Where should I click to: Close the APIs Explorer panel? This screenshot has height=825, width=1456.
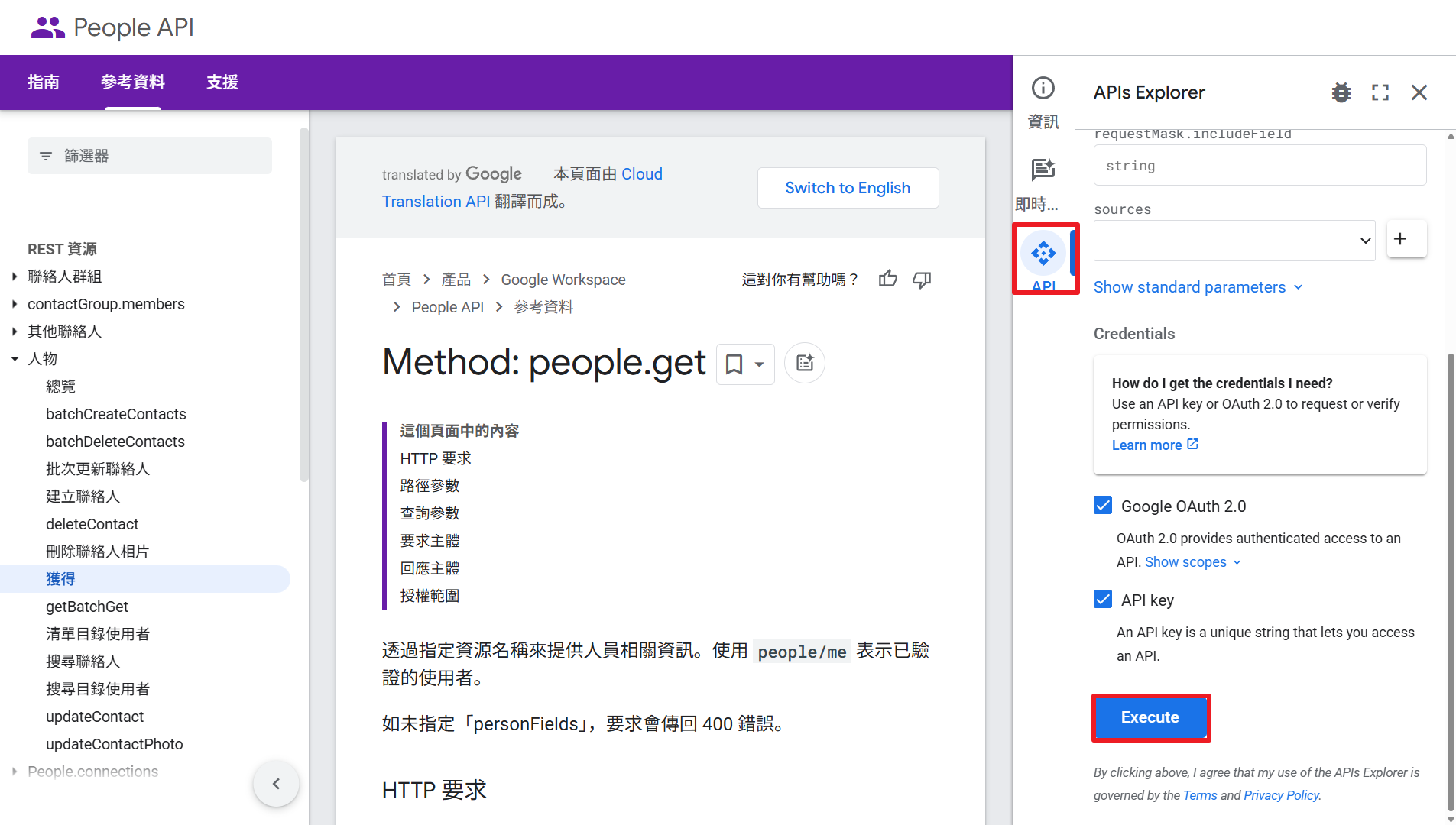[x=1419, y=92]
